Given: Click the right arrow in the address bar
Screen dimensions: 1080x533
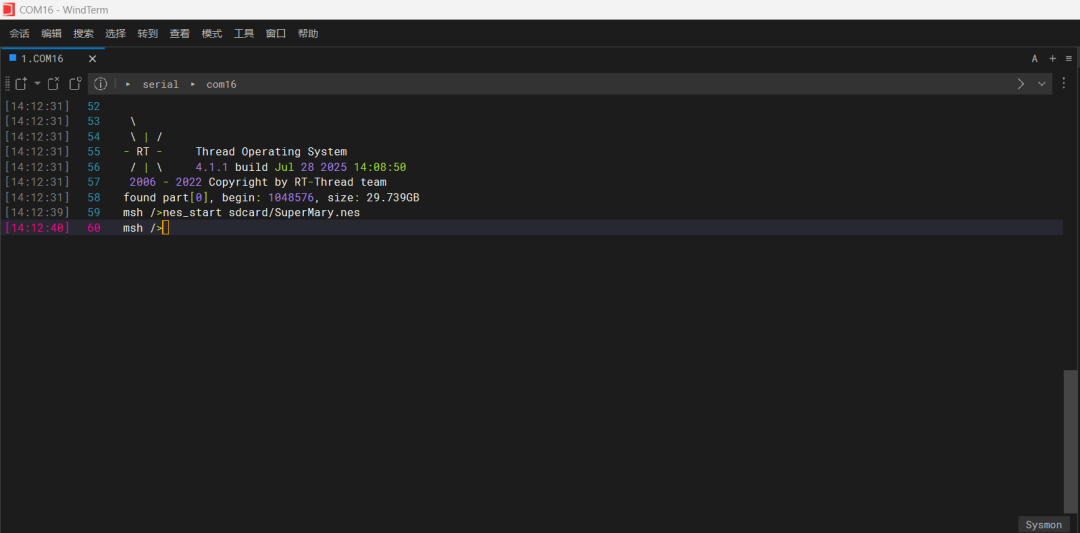Looking at the screenshot, I should tap(1020, 84).
